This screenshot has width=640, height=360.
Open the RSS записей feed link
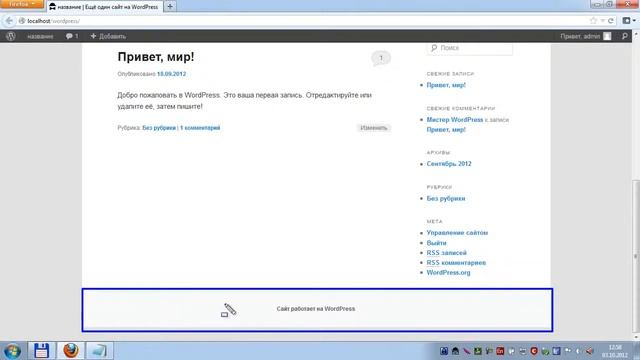click(447, 253)
